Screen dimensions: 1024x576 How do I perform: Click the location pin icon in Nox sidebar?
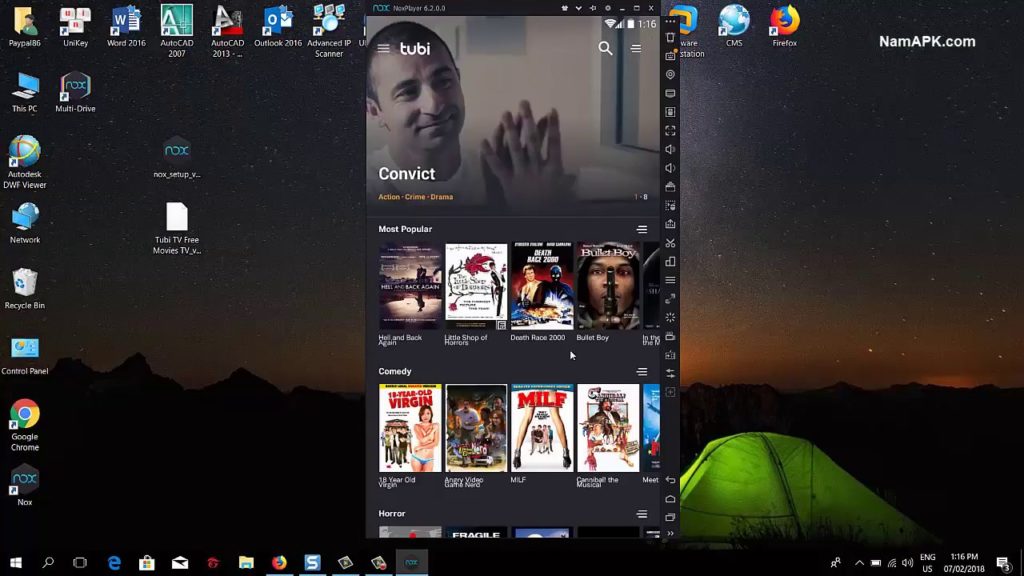coord(670,75)
